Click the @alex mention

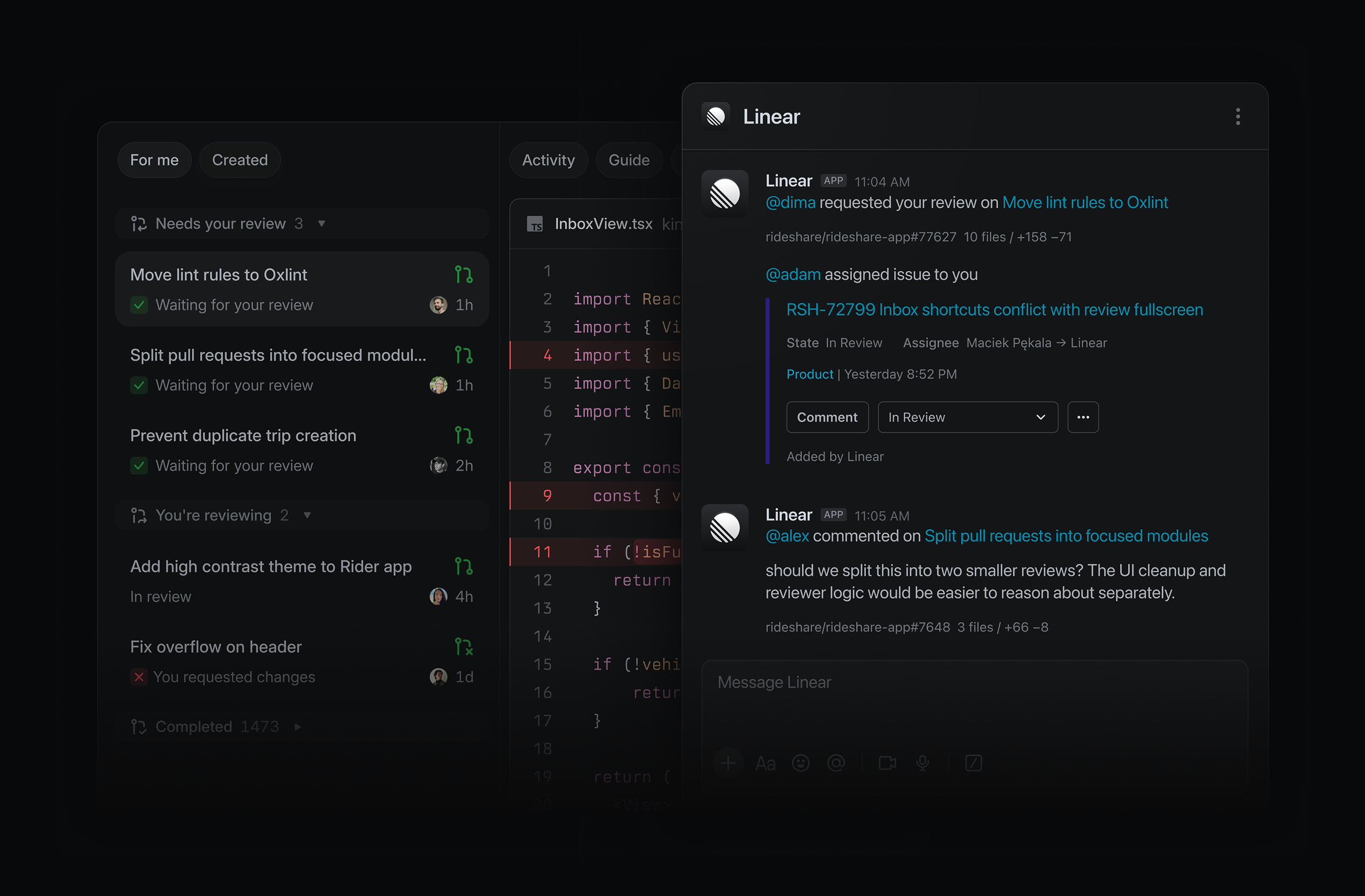click(787, 536)
